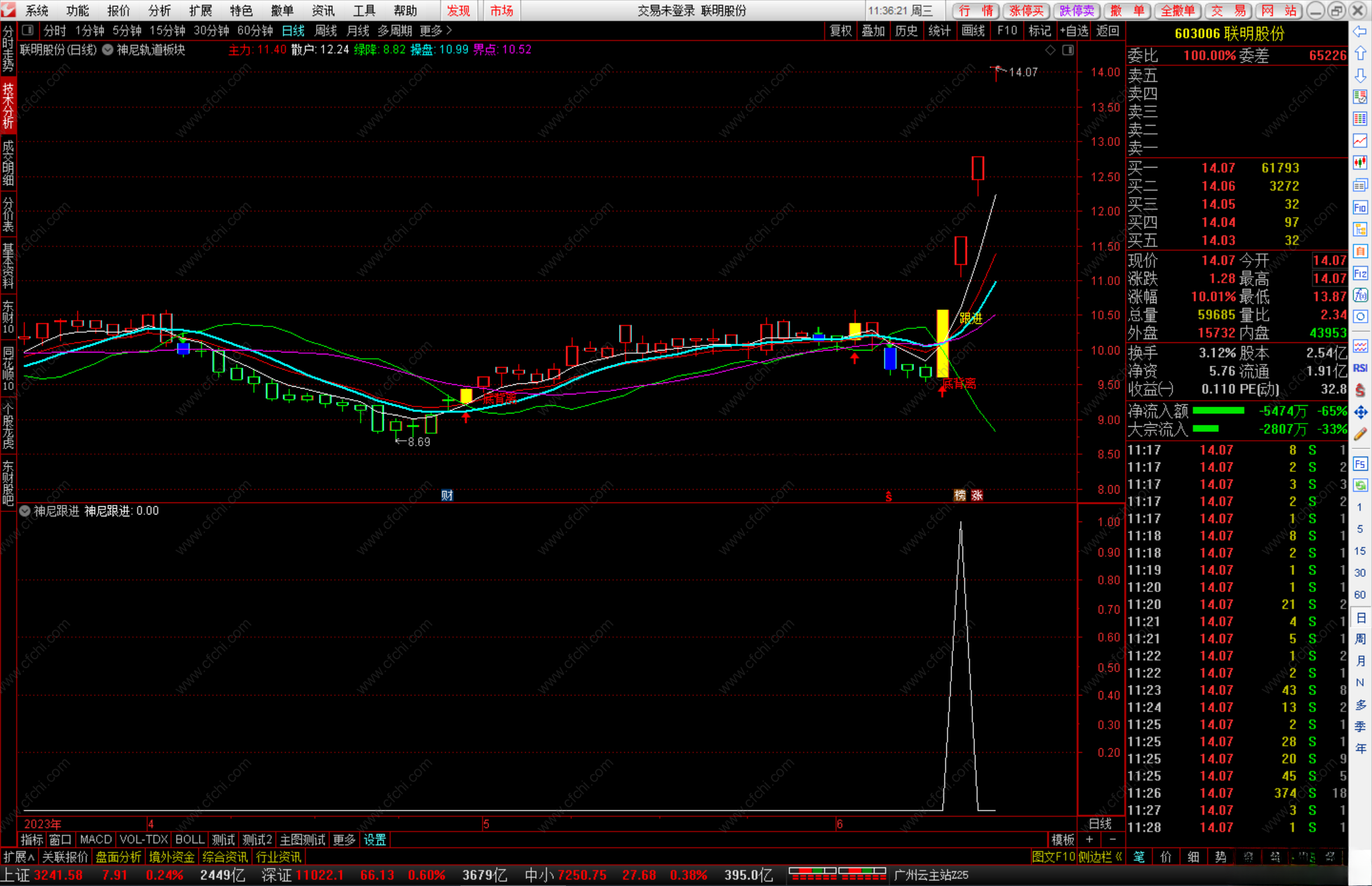
Task: Expand 更多 timeframe options in period bar
Action: coord(435,30)
